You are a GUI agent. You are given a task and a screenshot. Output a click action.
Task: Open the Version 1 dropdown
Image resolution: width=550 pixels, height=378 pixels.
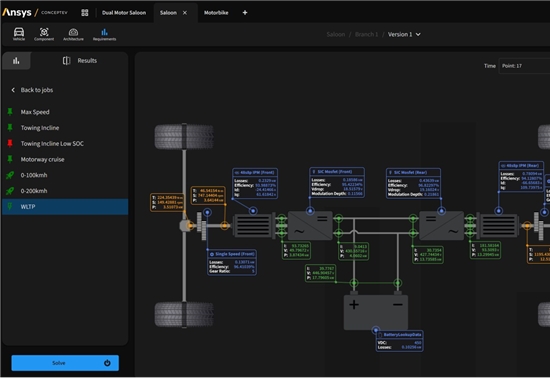[x=404, y=34]
